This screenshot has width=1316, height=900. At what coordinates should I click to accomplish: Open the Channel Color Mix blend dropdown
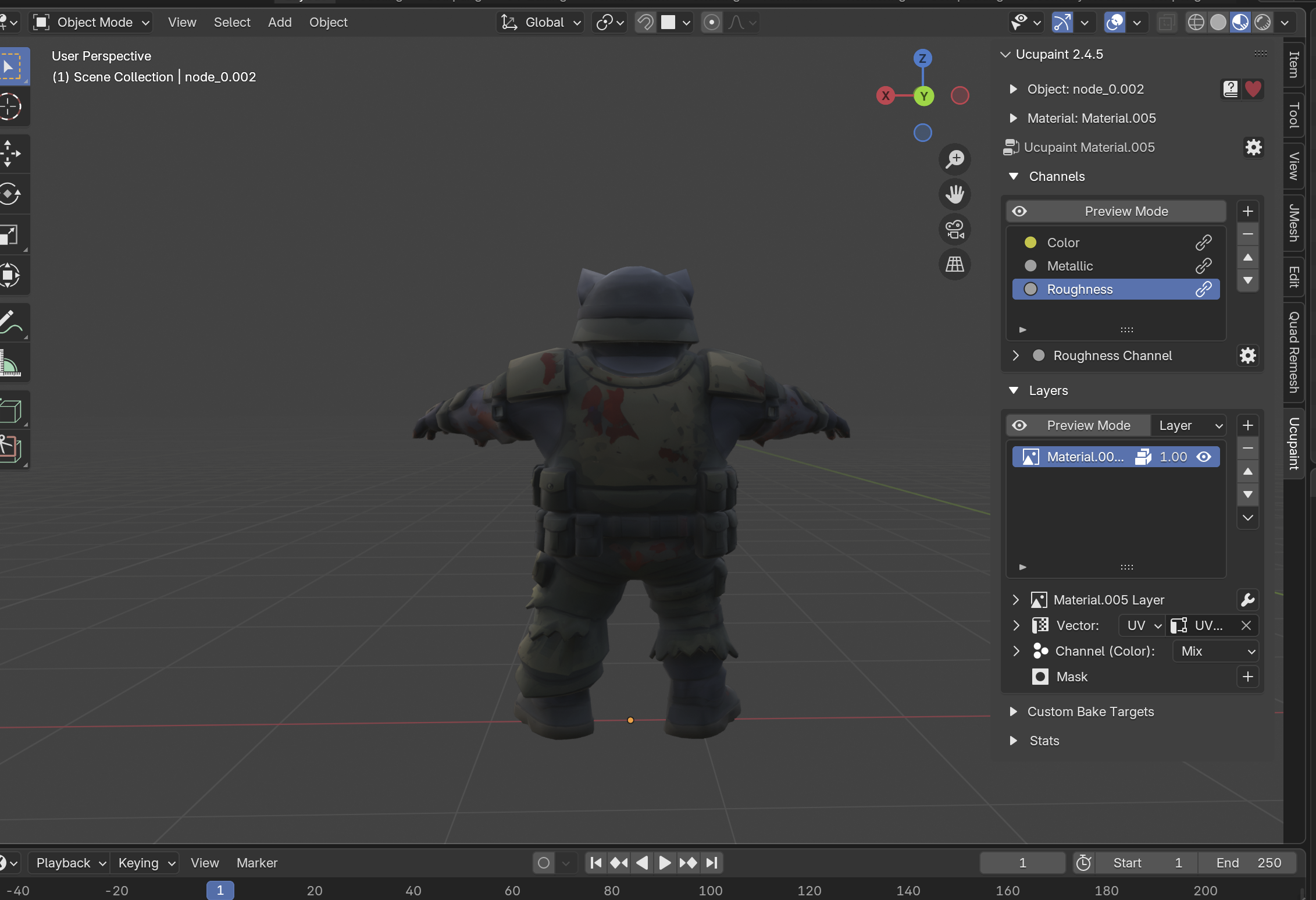point(1216,651)
